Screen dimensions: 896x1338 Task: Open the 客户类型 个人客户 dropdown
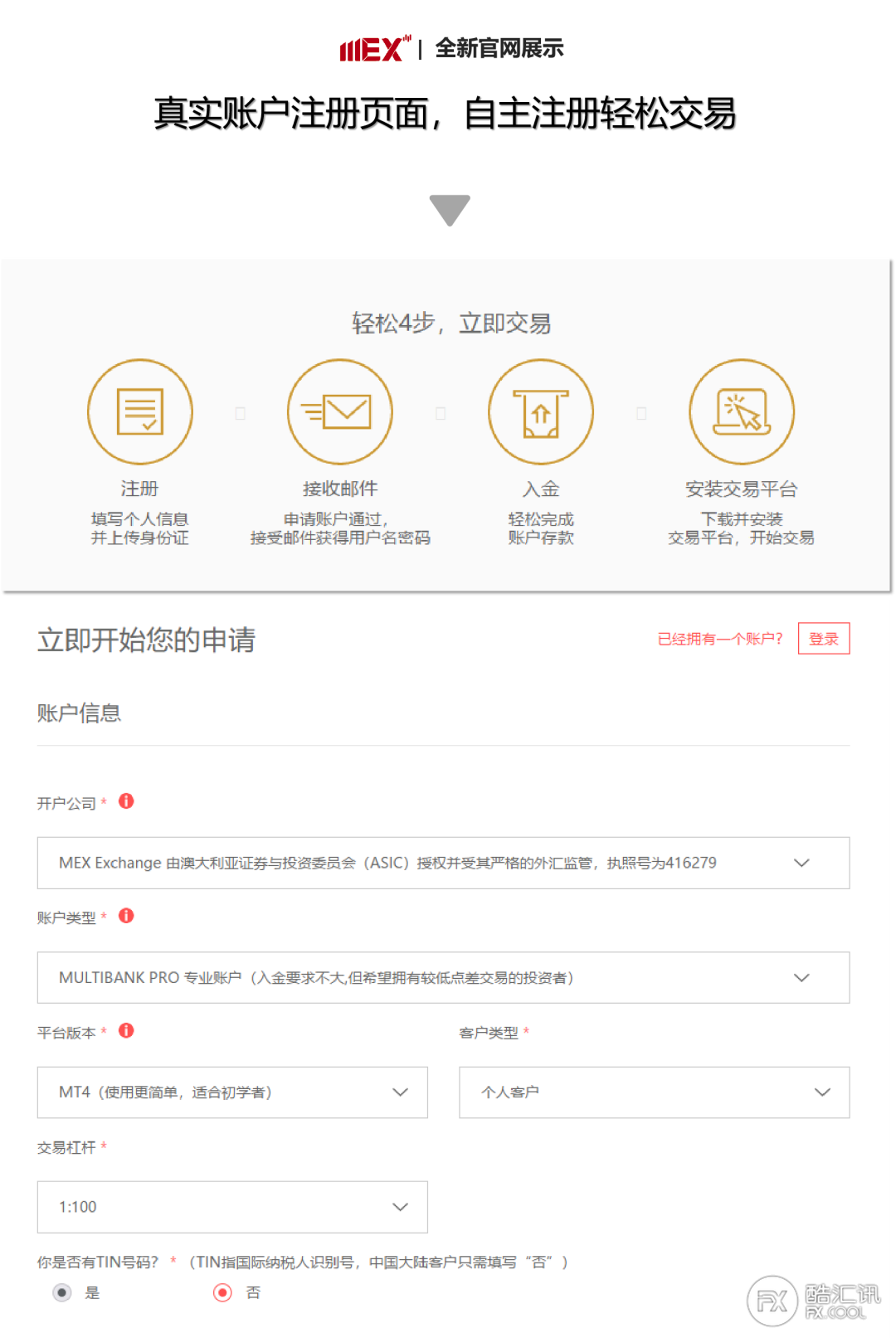pos(654,1092)
